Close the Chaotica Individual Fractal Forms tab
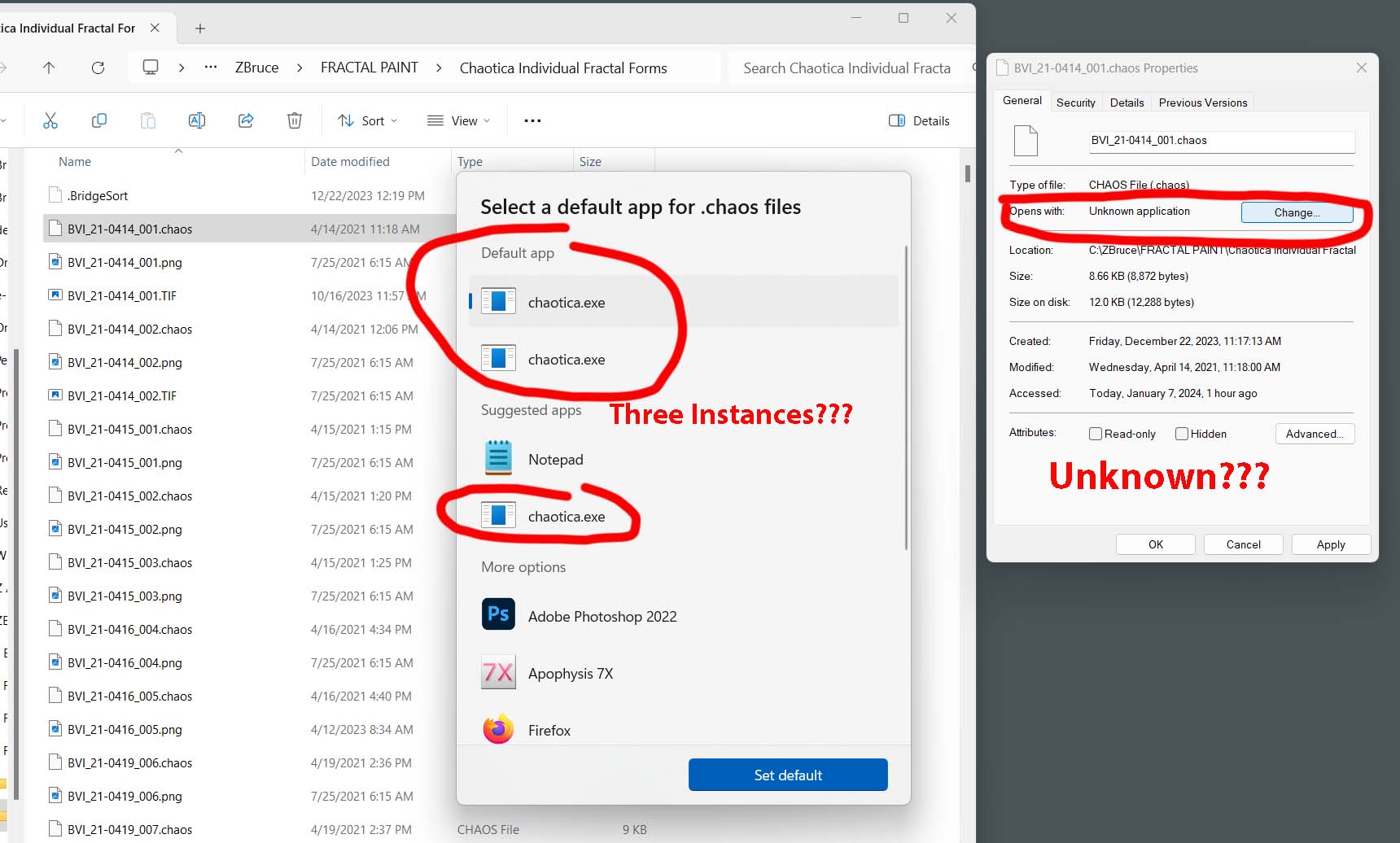Viewport: 1400px width, 843px height. (155, 28)
